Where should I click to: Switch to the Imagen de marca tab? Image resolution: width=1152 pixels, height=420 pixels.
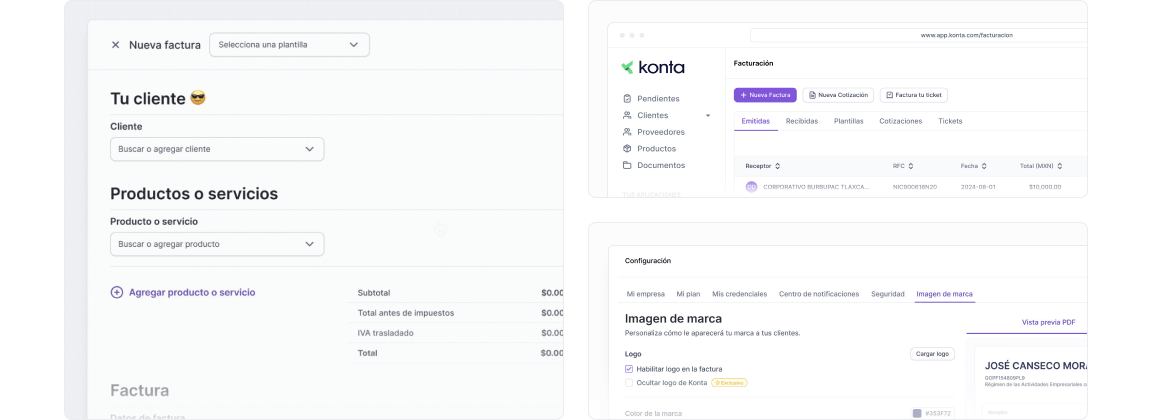point(944,294)
